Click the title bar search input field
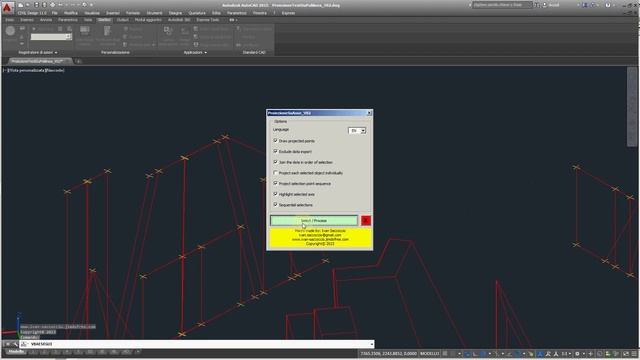This screenshot has height=360, width=640. click(x=502, y=5)
